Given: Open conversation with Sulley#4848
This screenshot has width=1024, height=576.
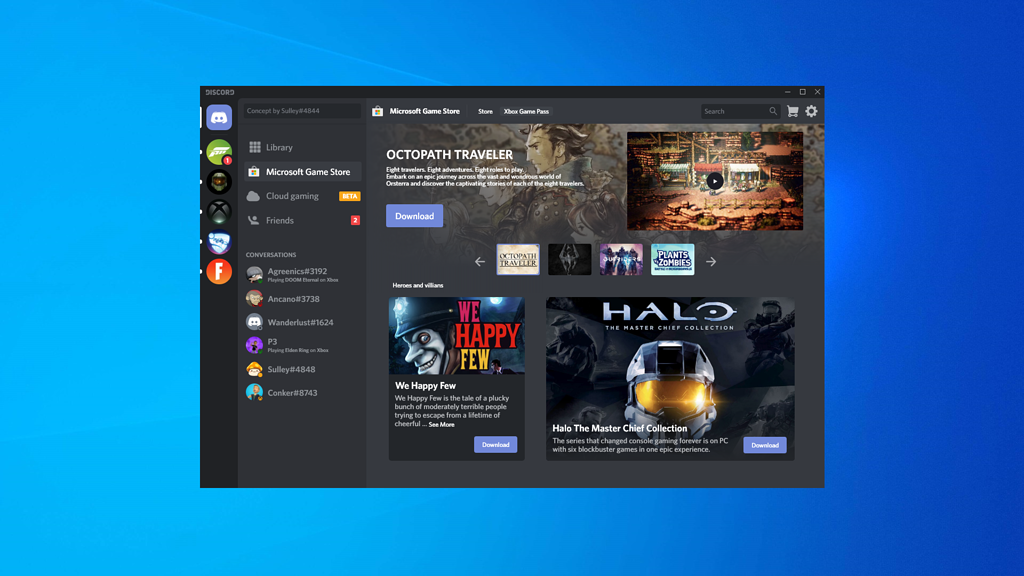Looking at the screenshot, I should 293,369.
